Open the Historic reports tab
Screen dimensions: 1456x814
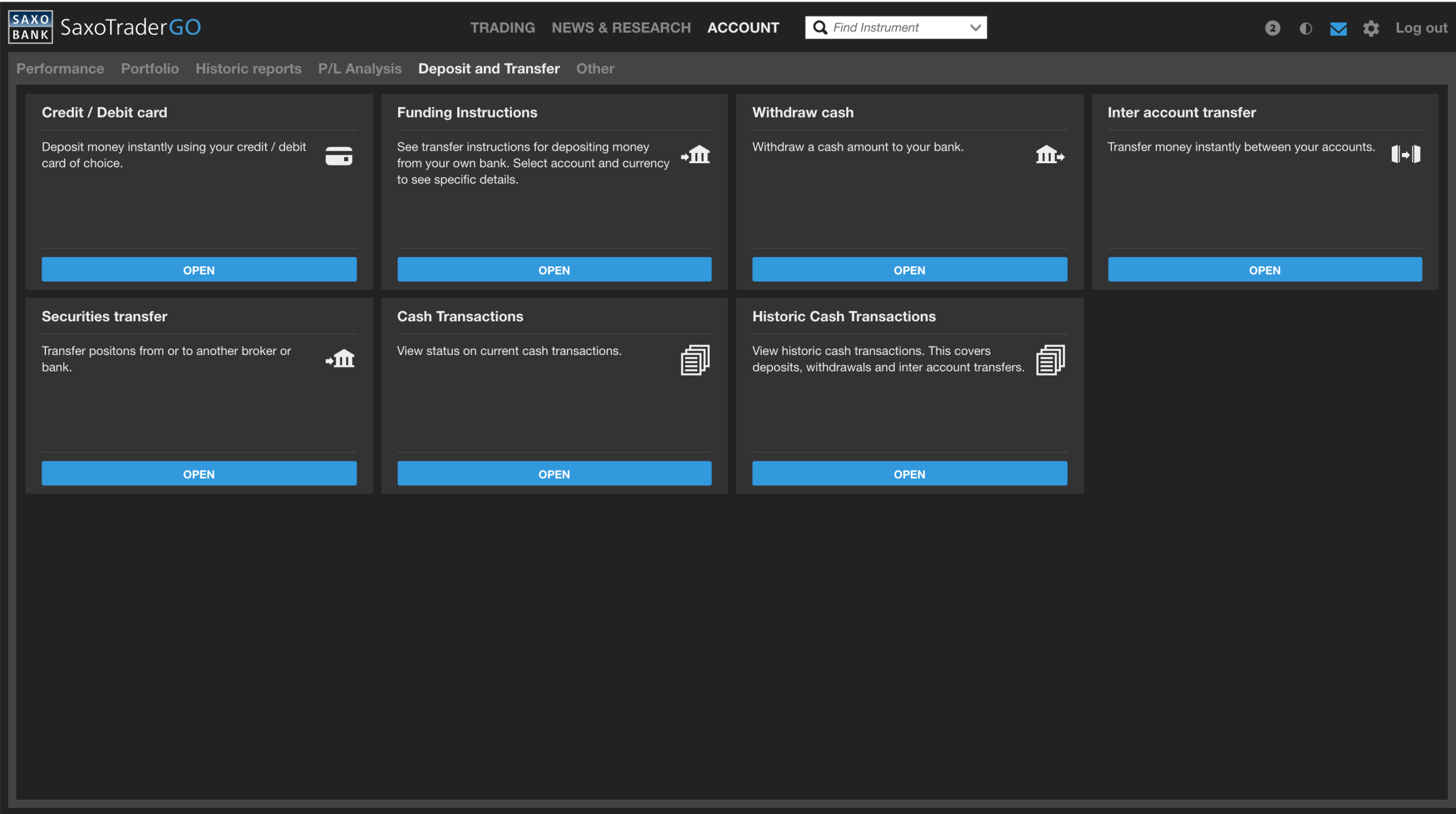tap(248, 69)
